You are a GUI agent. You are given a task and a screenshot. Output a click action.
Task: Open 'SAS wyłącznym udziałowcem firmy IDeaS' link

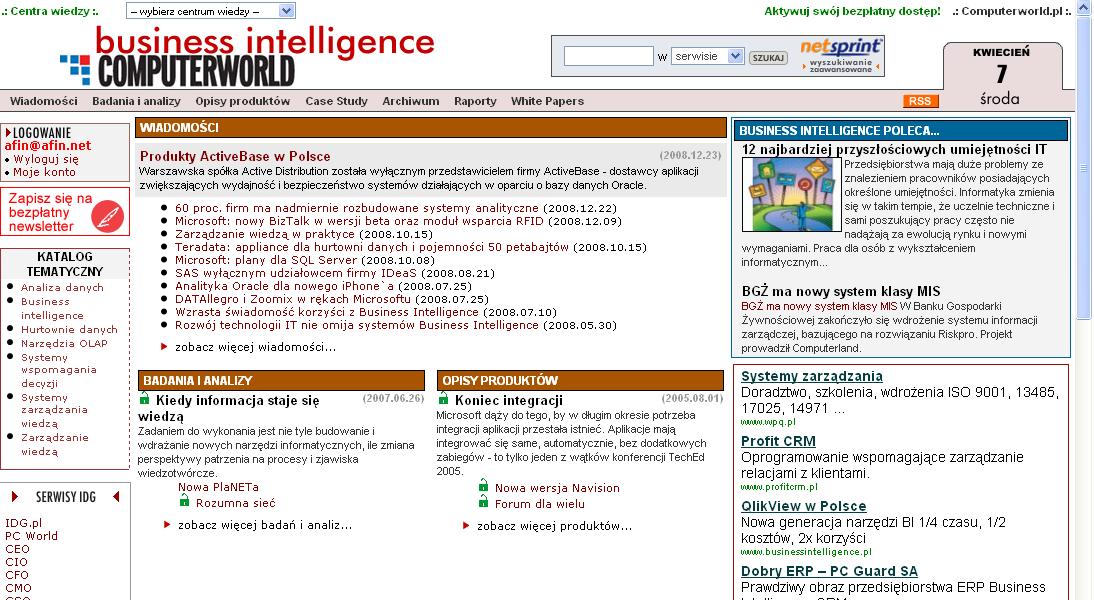click(x=296, y=273)
